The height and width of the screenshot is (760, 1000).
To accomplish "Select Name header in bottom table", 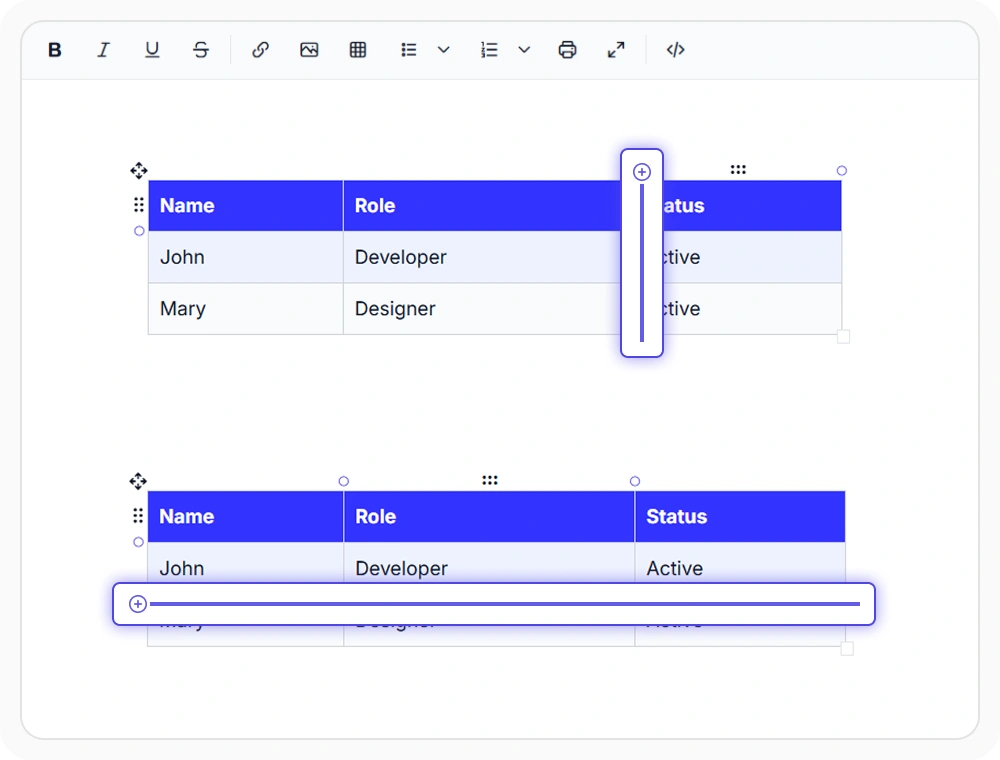I will (x=246, y=516).
